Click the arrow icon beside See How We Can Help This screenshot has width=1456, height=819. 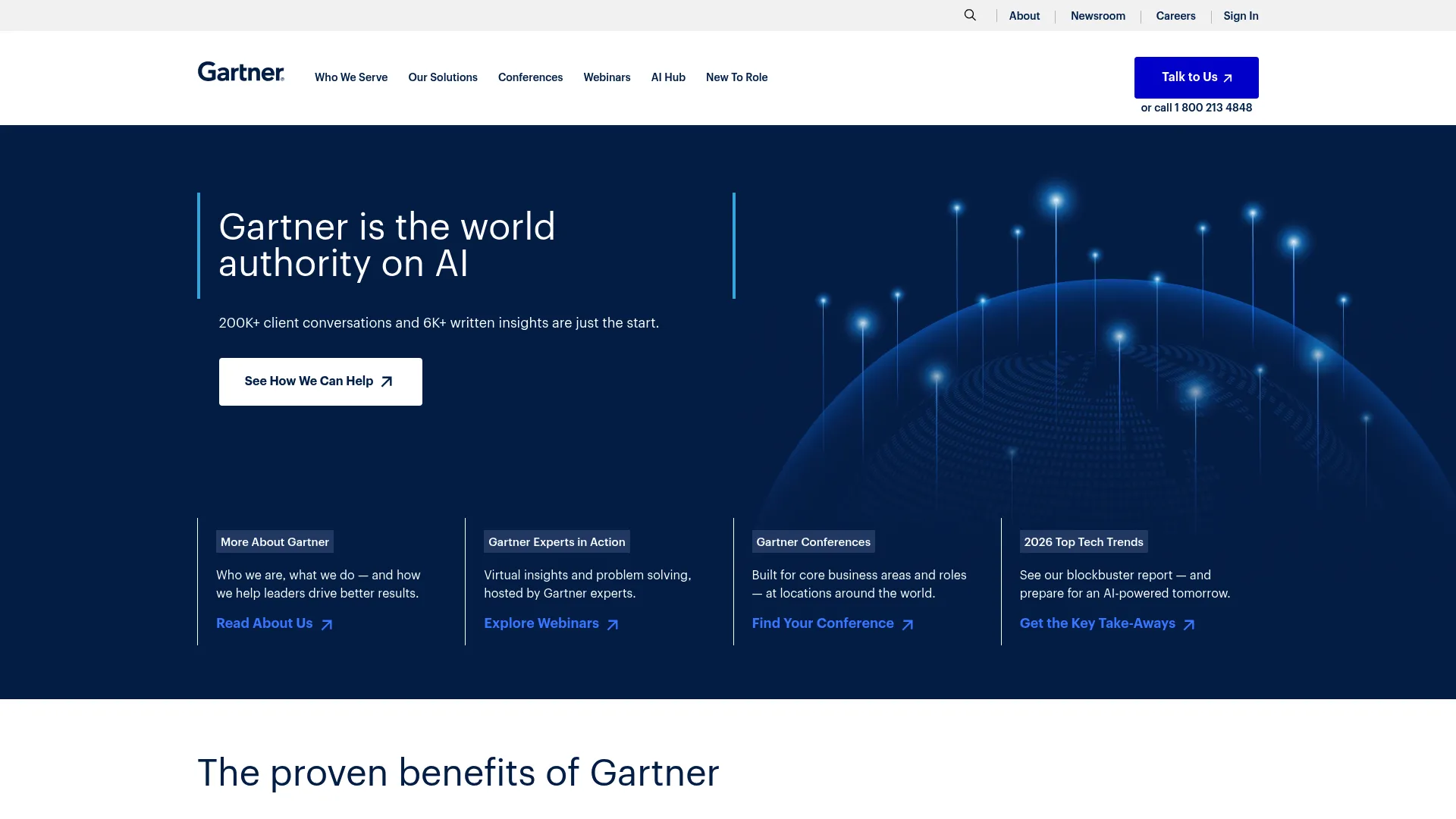pos(386,381)
